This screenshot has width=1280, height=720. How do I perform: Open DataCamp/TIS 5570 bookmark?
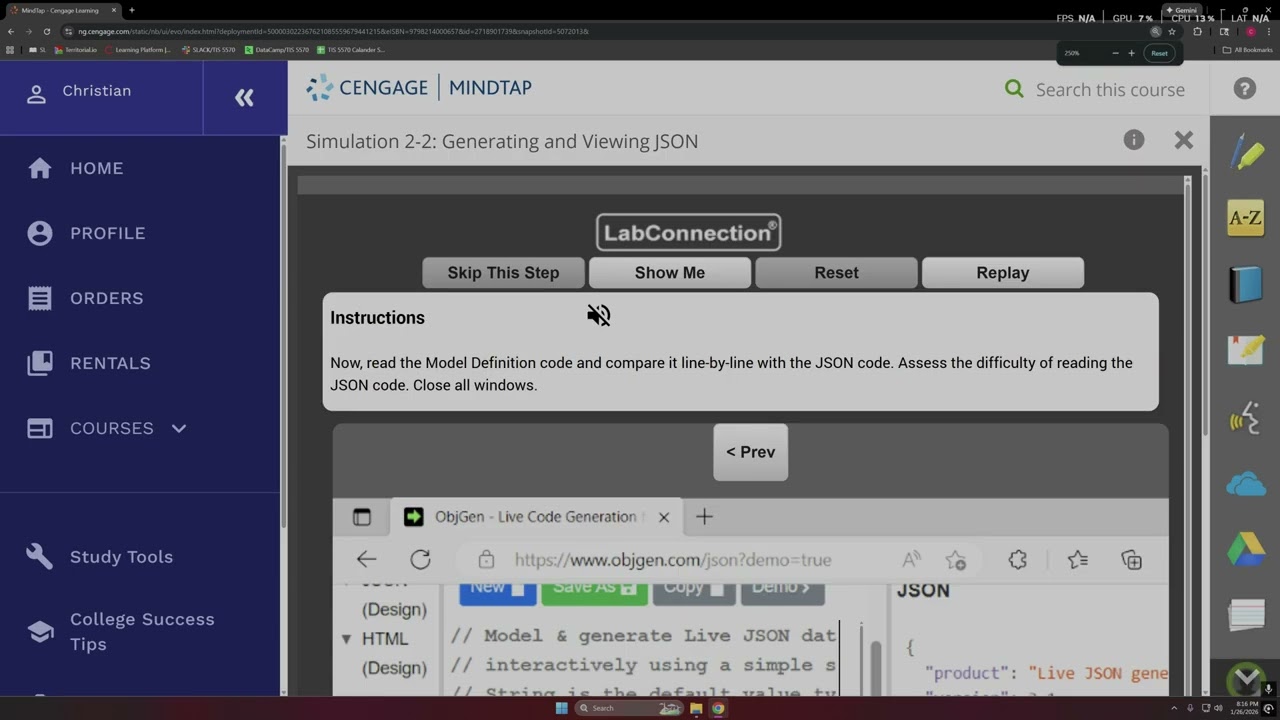[276, 49]
